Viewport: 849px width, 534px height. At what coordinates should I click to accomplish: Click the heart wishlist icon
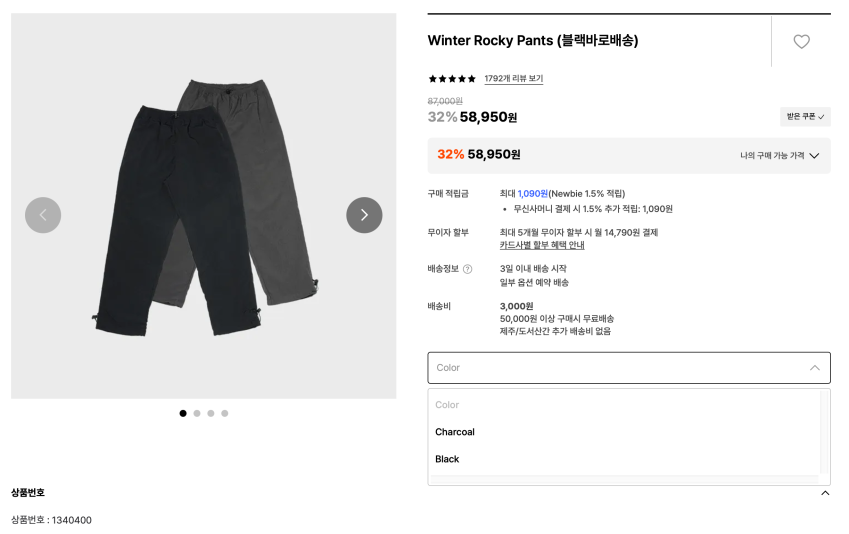801,42
